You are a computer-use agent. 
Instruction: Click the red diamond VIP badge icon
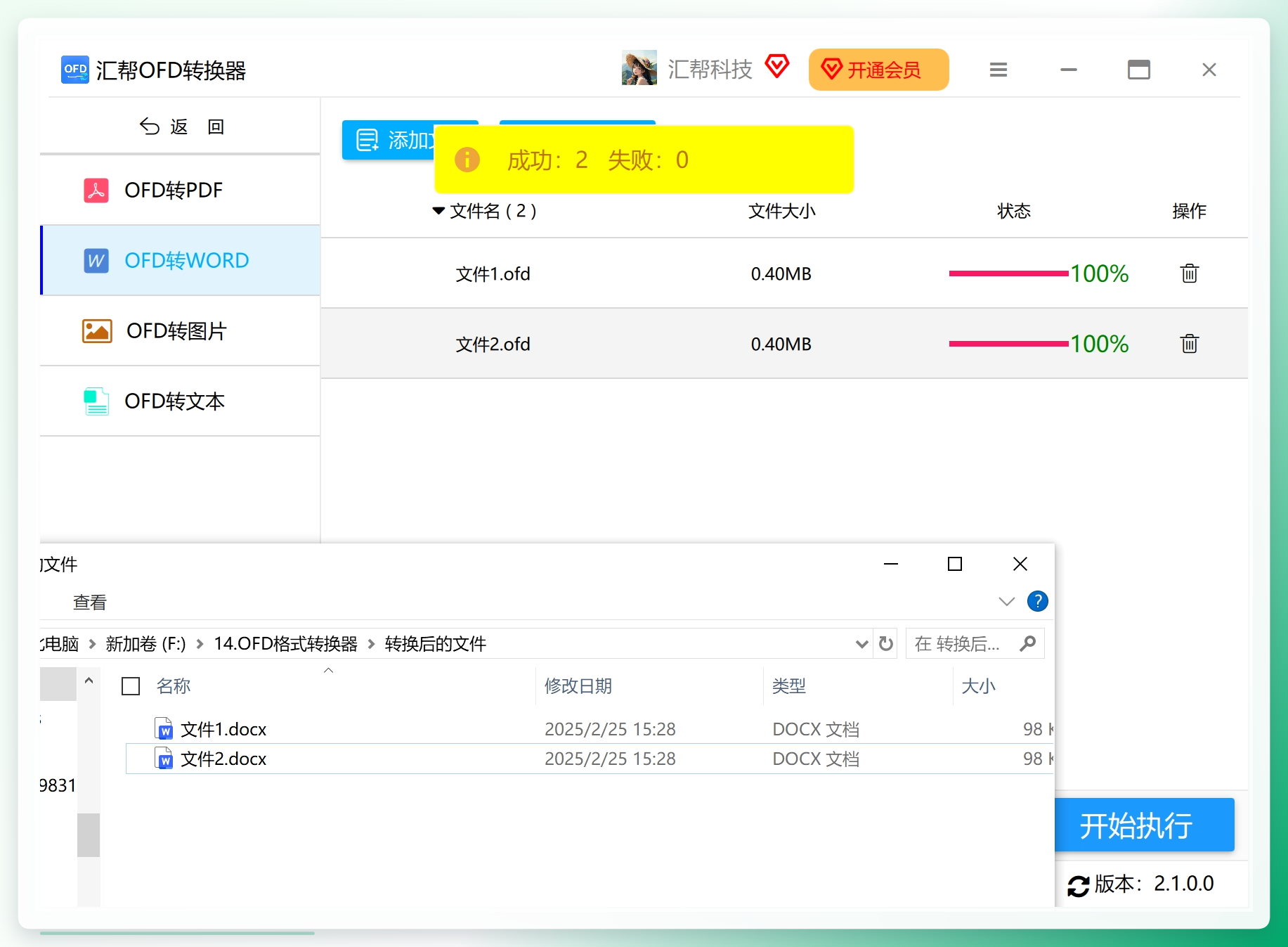point(777,67)
